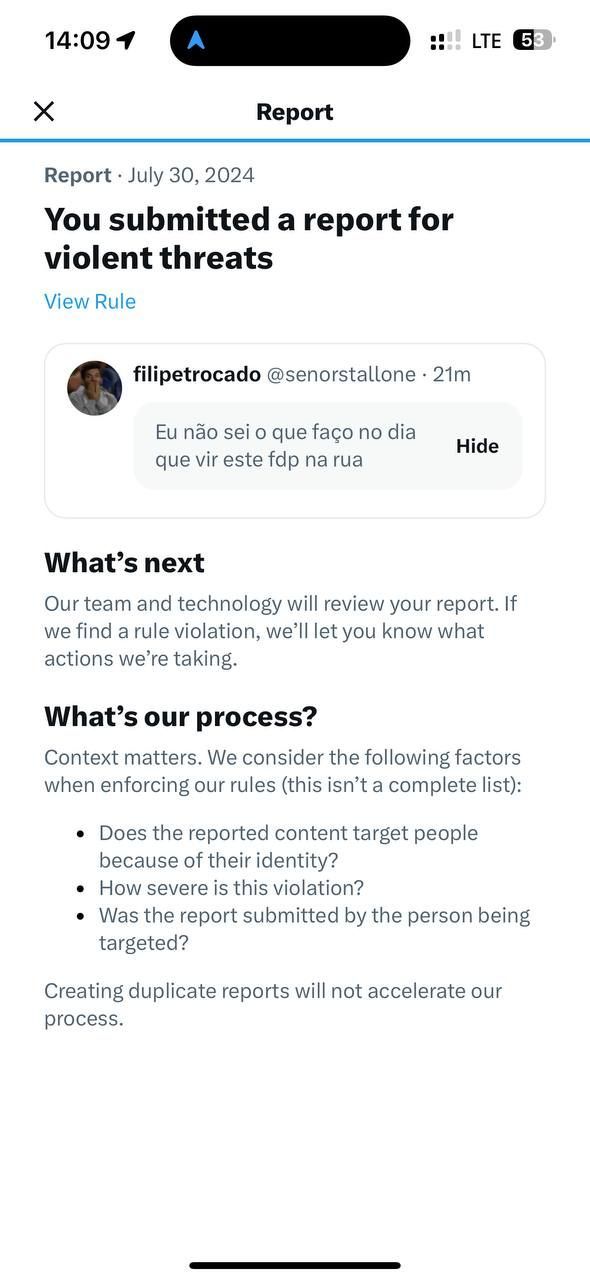Image resolution: width=590 pixels, height=1280 pixels.
Task: Tap the filipetrocado display name
Action: click(x=197, y=374)
